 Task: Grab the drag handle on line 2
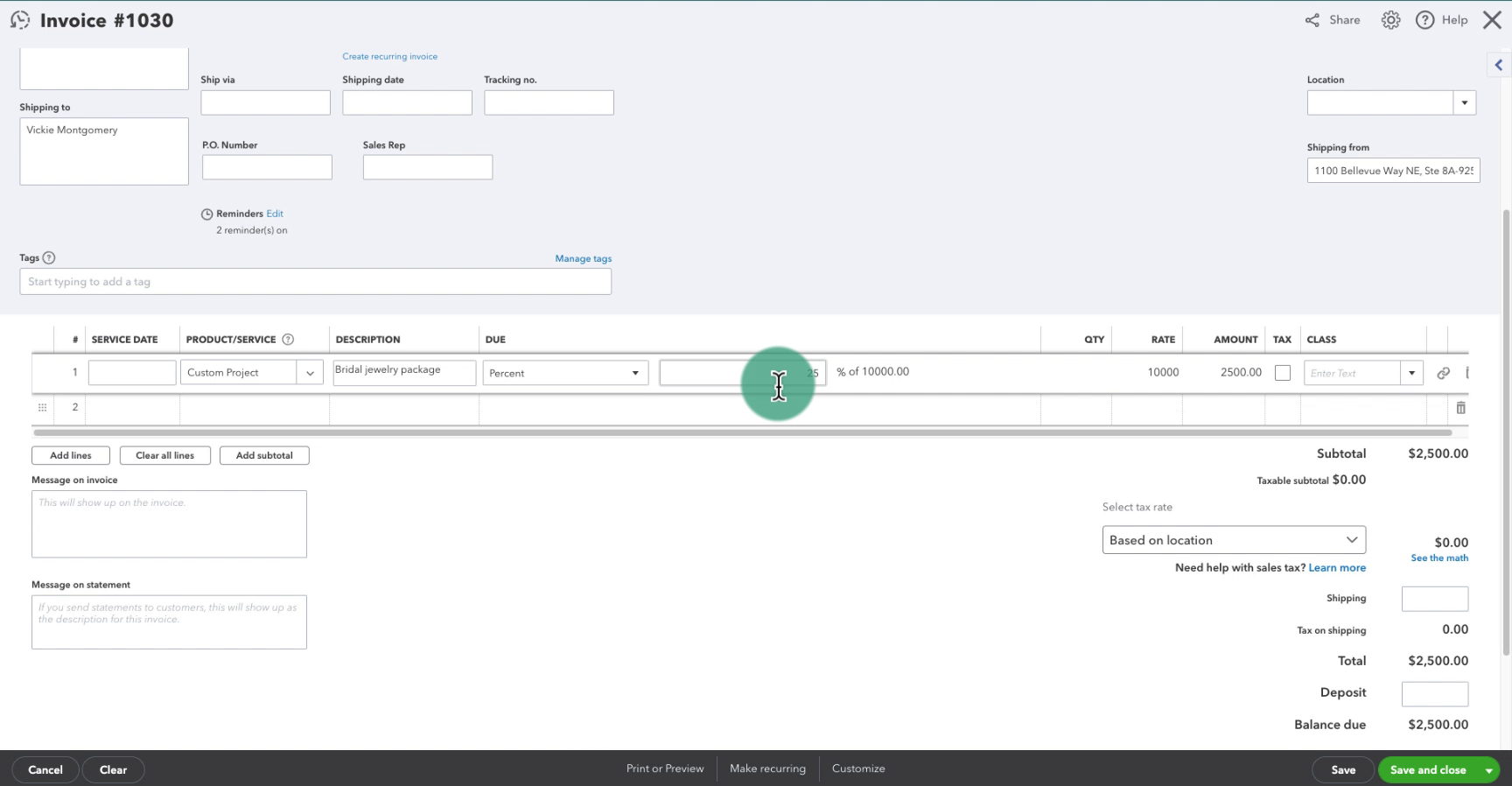tap(42, 408)
